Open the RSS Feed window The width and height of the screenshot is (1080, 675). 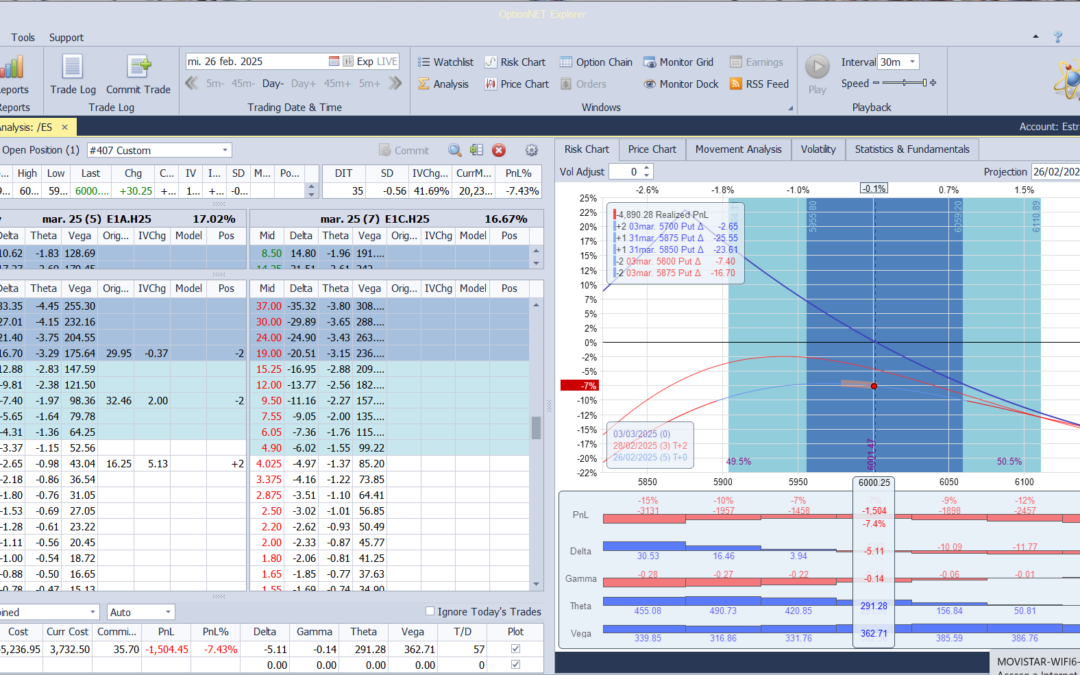(x=759, y=84)
